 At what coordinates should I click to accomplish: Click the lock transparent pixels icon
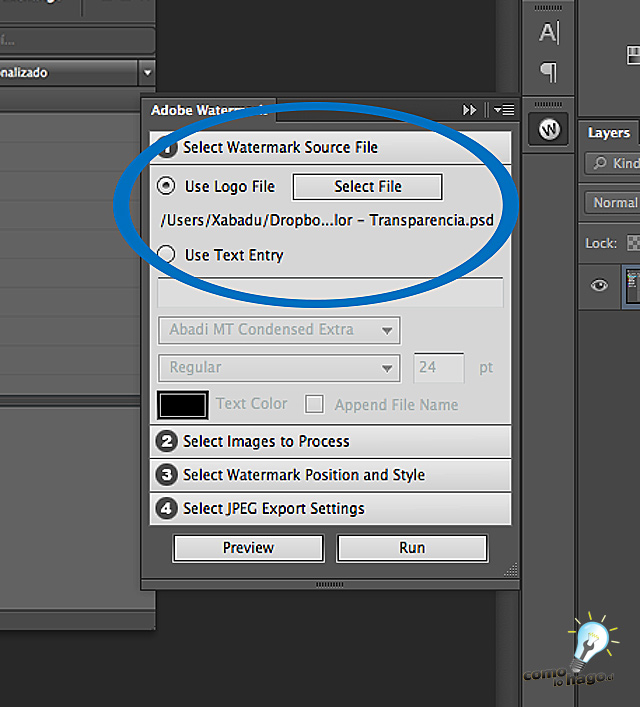(633, 243)
